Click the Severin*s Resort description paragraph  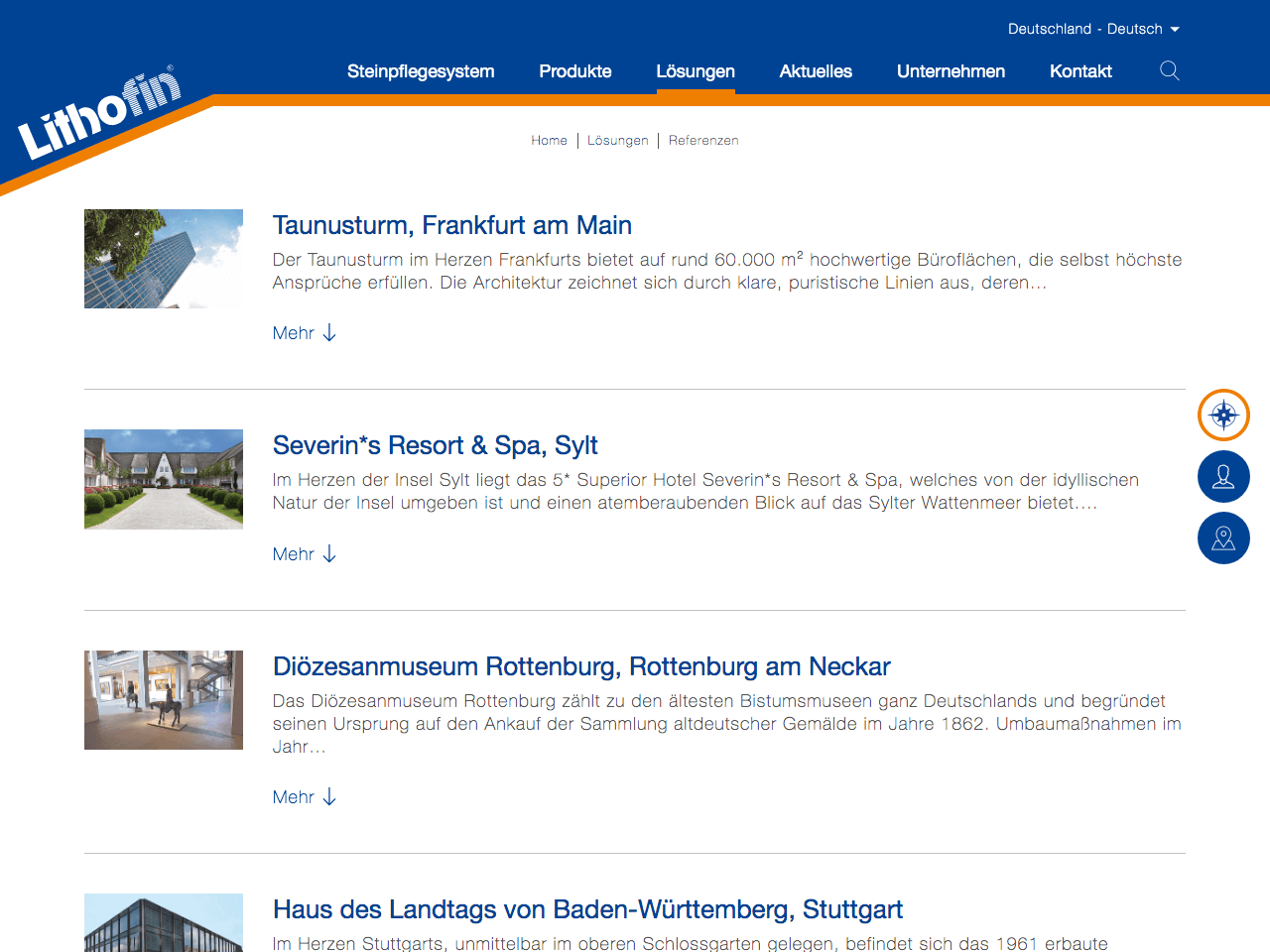tap(705, 491)
